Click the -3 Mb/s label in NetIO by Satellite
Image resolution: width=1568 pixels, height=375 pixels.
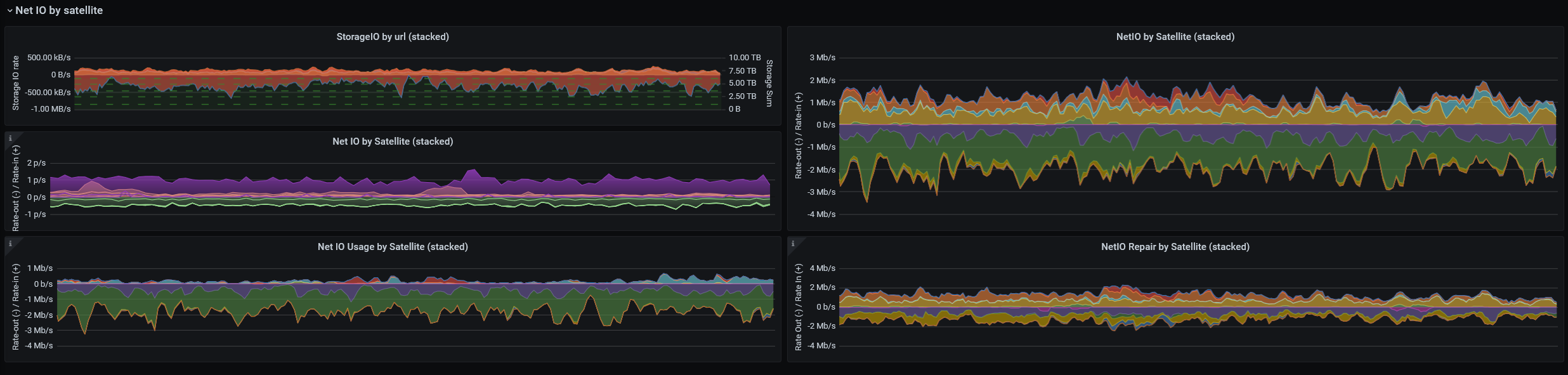coord(821,192)
